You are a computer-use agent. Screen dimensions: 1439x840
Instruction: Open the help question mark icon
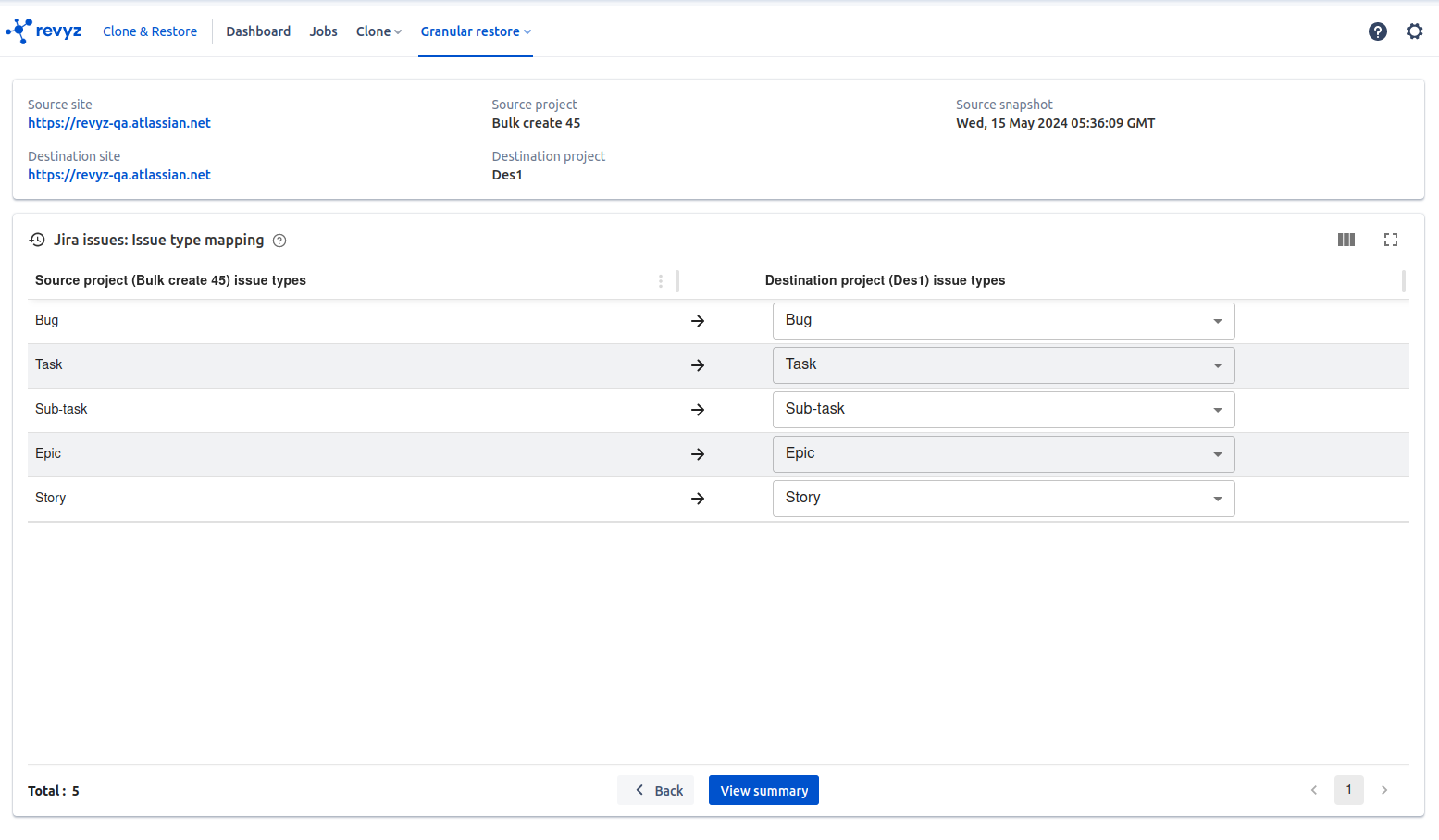1377,31
